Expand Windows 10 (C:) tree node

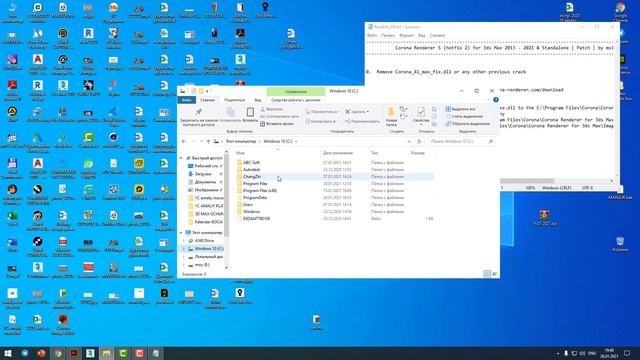(x=184, y=249)
